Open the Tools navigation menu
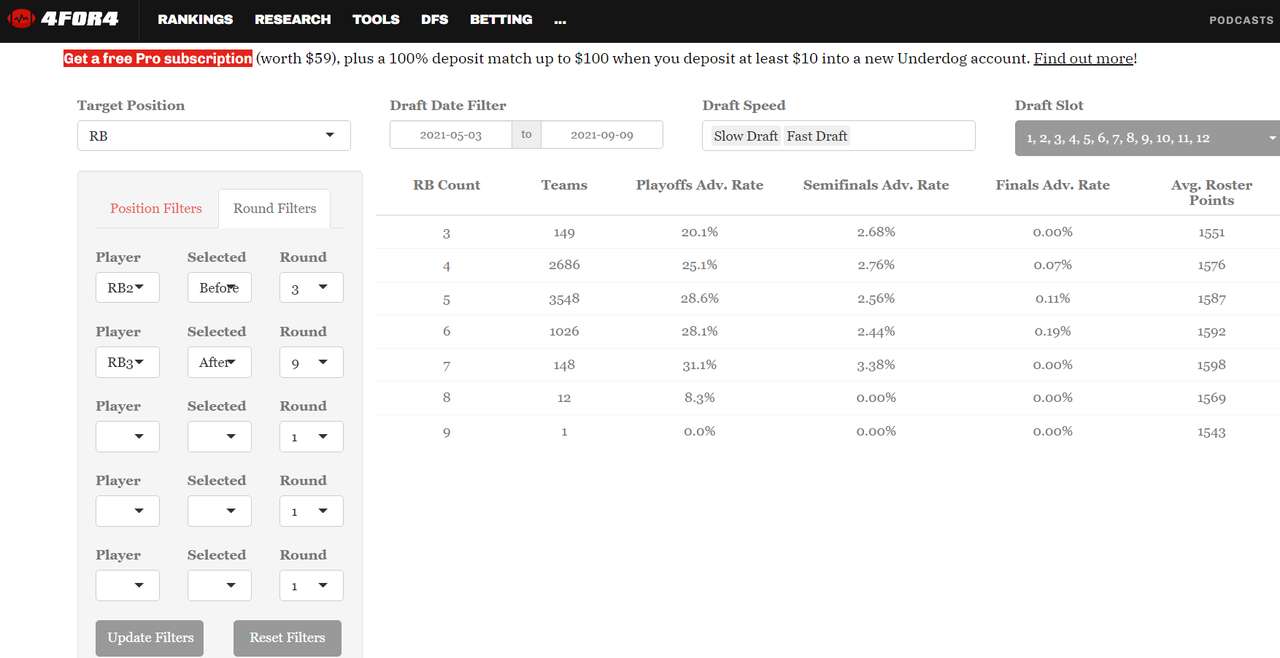Viewport: 1280px width, 658px height. 376,19
